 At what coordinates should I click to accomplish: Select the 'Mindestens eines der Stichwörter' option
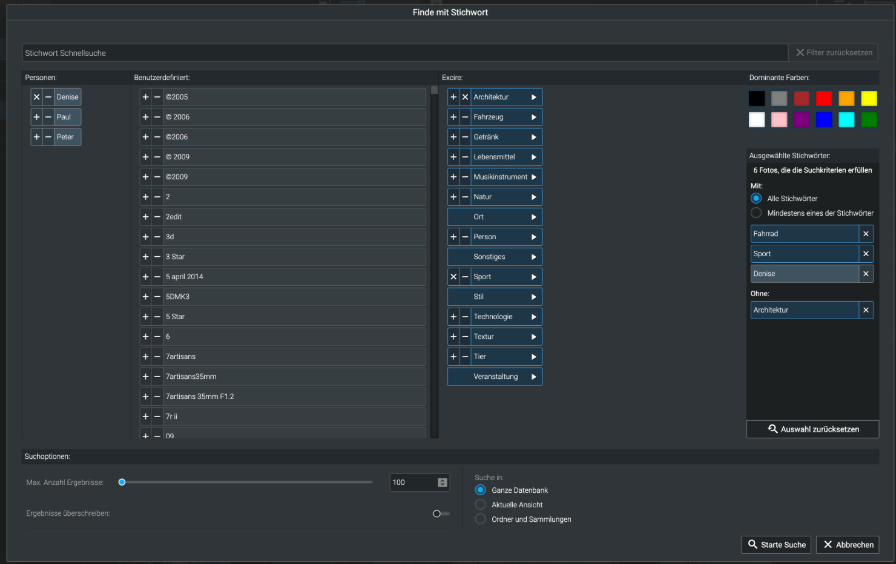[757, 213]
